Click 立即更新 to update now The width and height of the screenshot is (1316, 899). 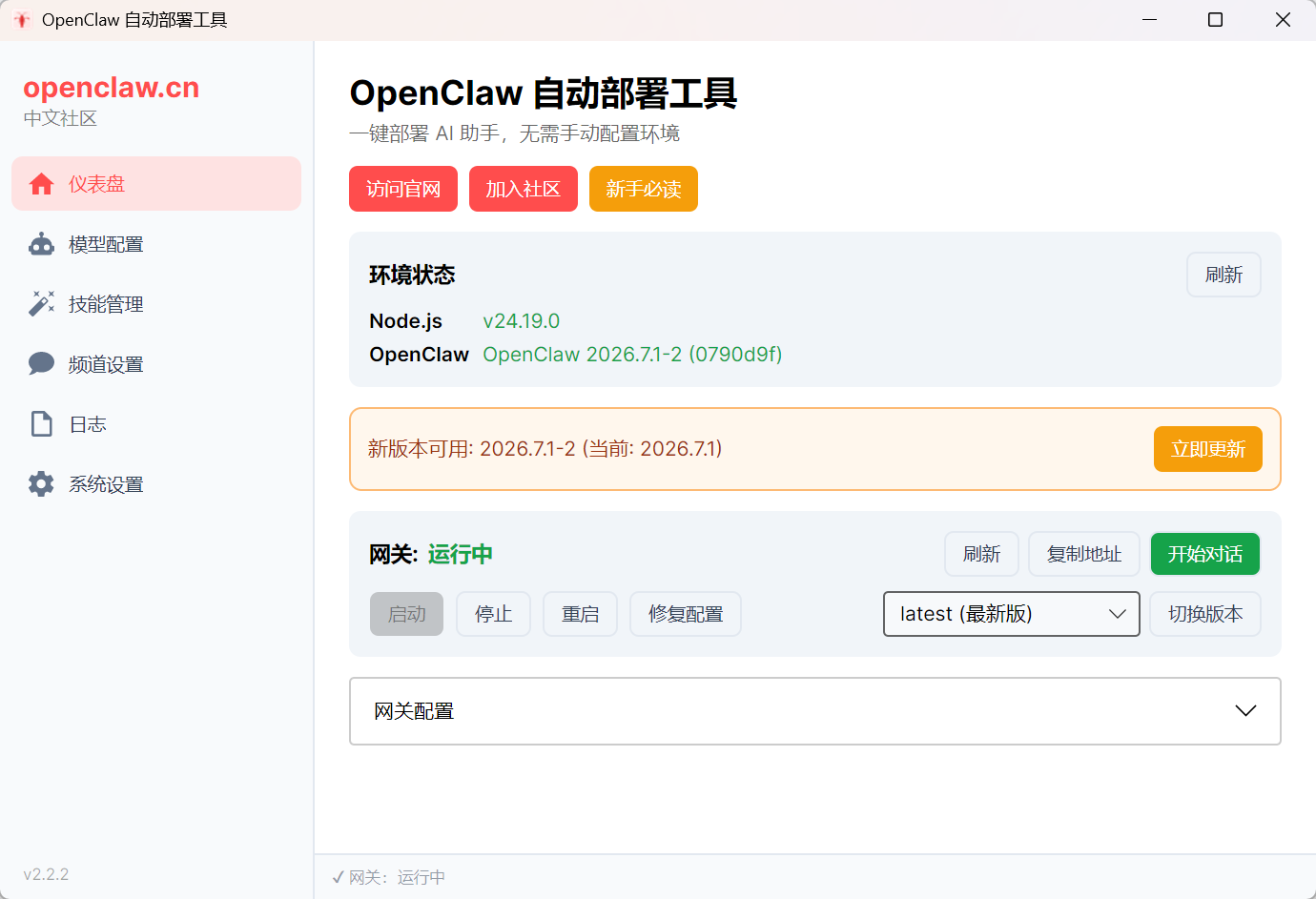click(x=1208, y=449)
